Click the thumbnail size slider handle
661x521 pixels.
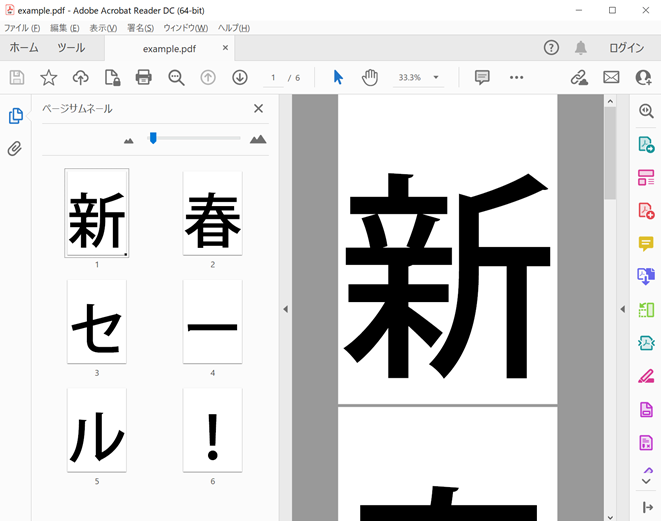pyautogui.click(x=153, y=138)
